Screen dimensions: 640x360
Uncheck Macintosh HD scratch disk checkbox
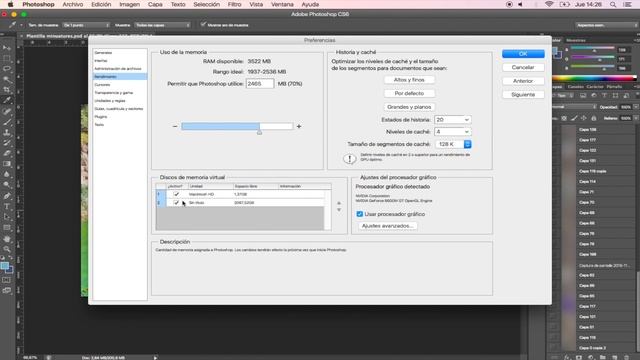click(176, 194)
